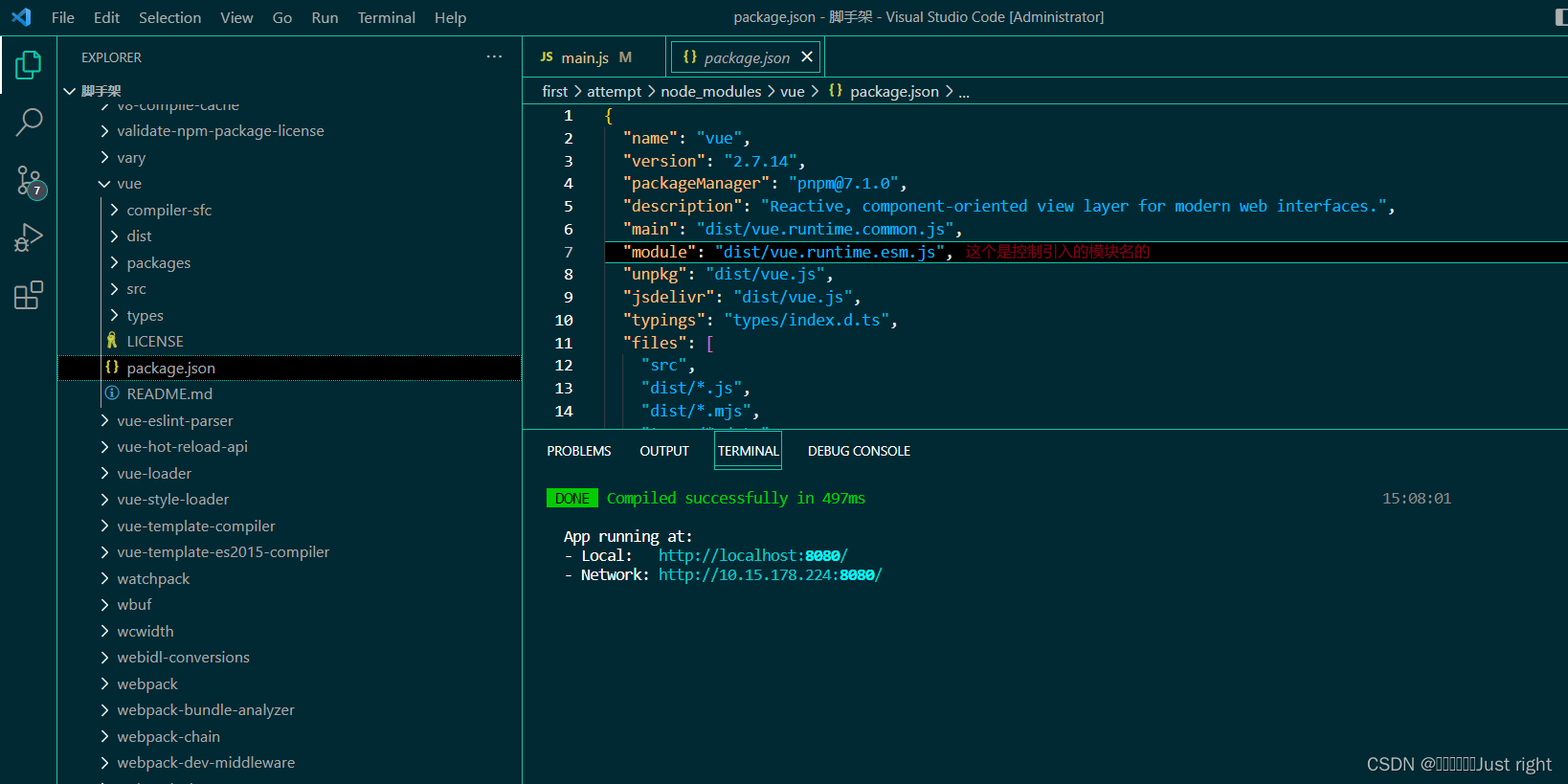1568x784 pixels.
Task: Click the JS icon on main.js tab
Action: coord(547,57)
